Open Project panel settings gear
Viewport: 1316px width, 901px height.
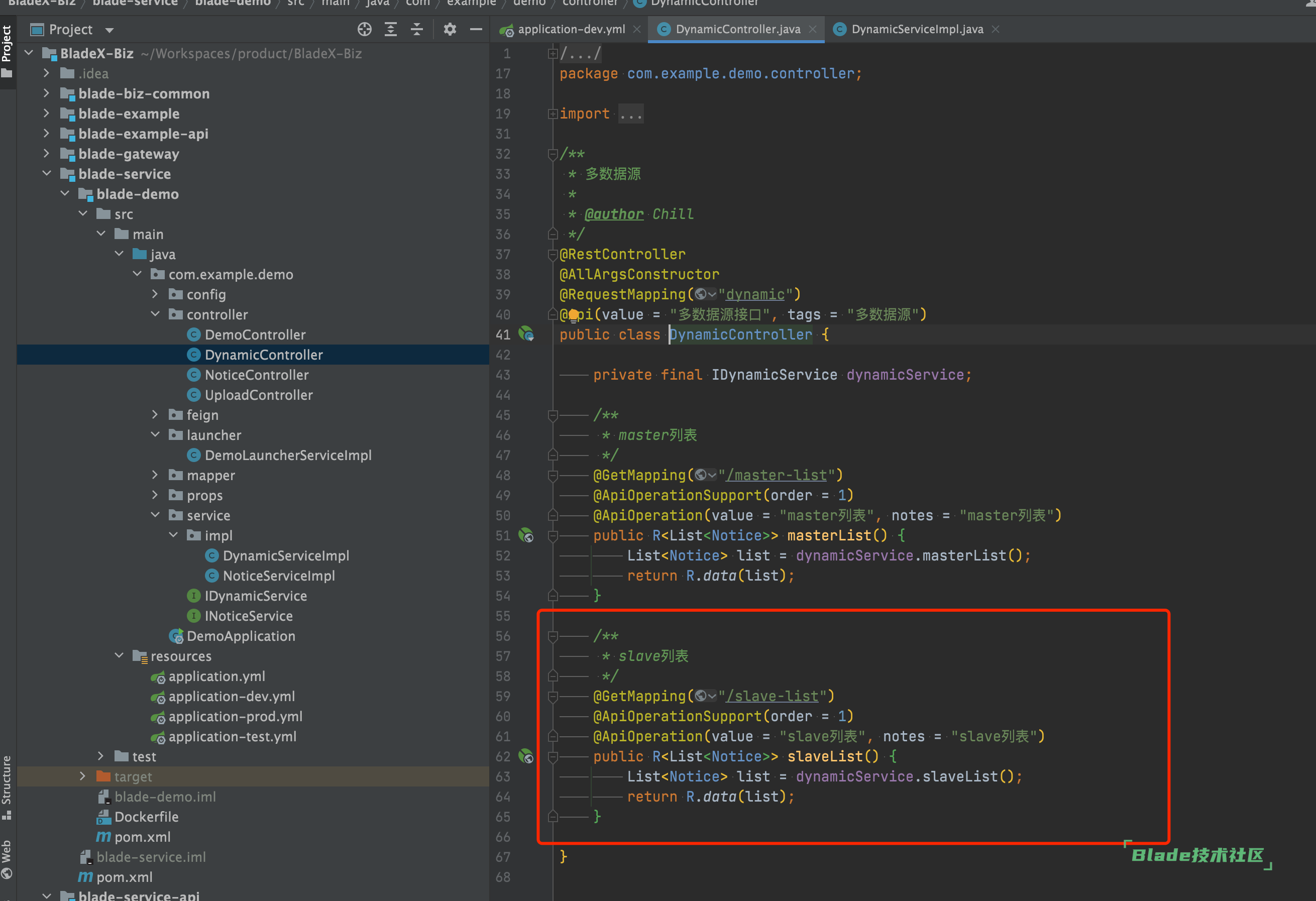[x=450, y=30]
